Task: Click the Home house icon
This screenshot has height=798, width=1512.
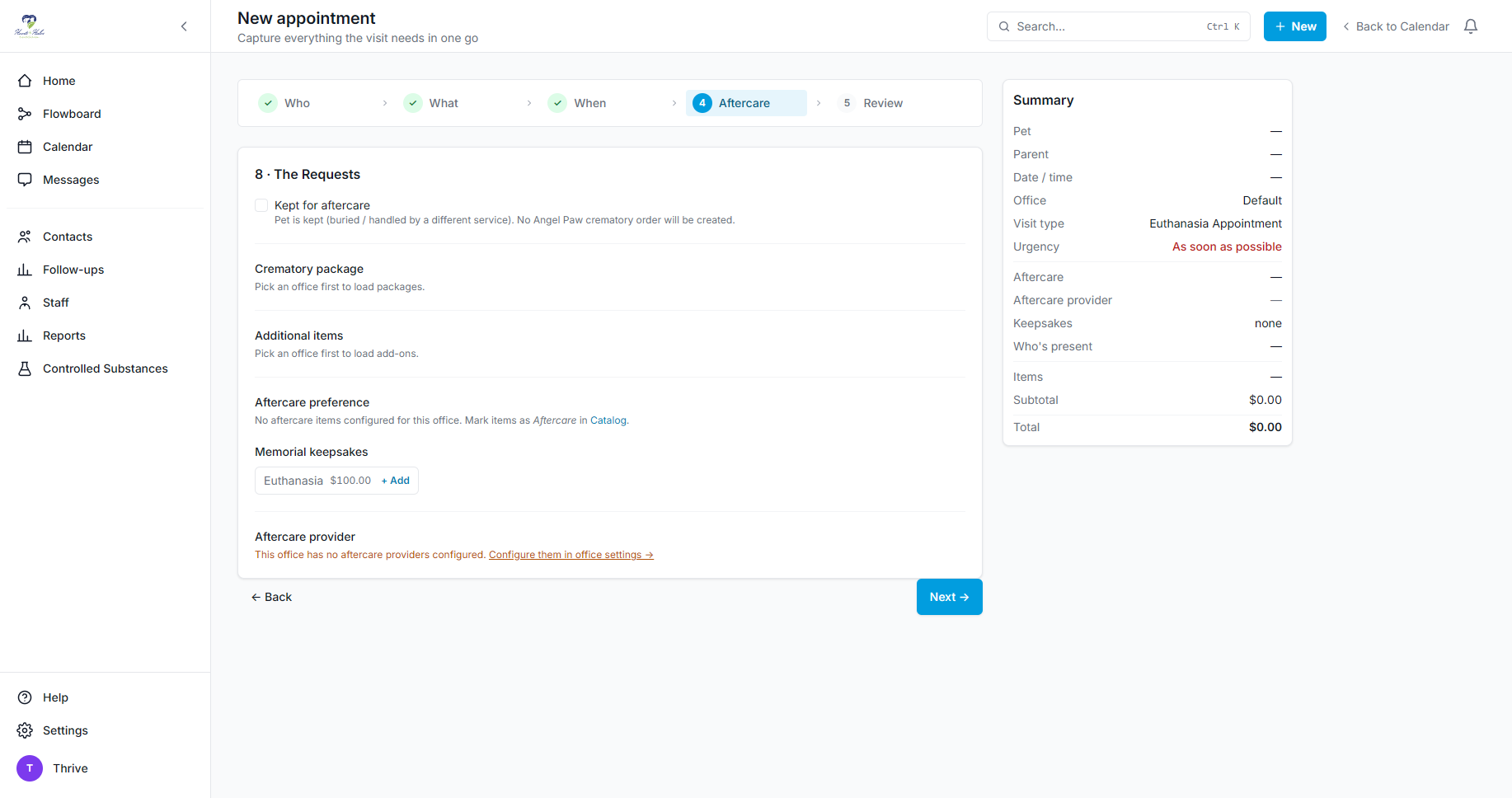Action: (x=25, y=81)
